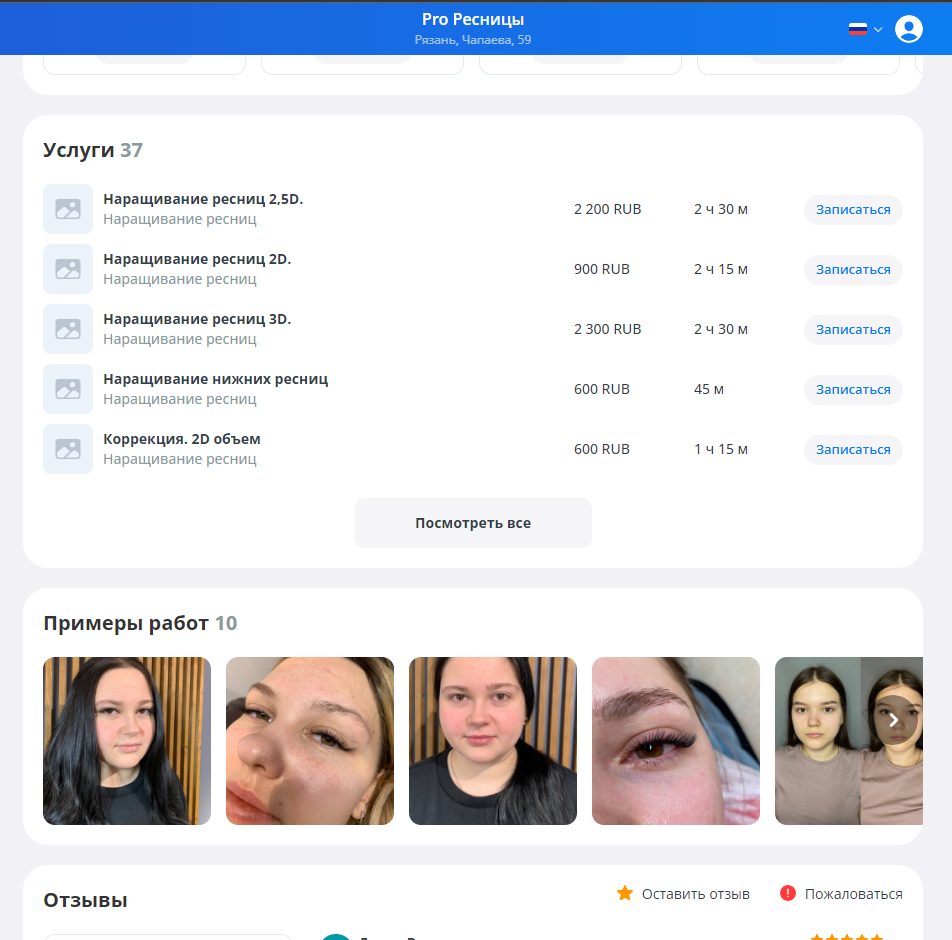Click the Пожаловаться link

[853, 894]
